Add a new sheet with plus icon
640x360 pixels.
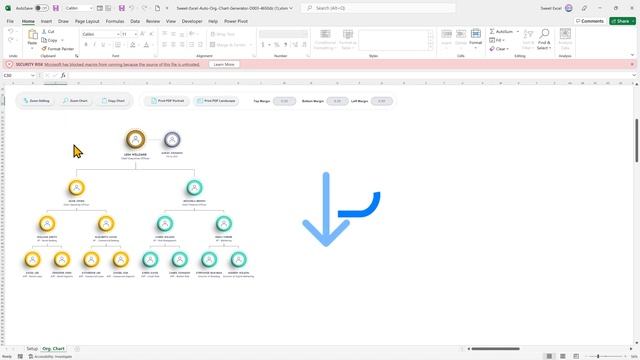click(77, 349)
